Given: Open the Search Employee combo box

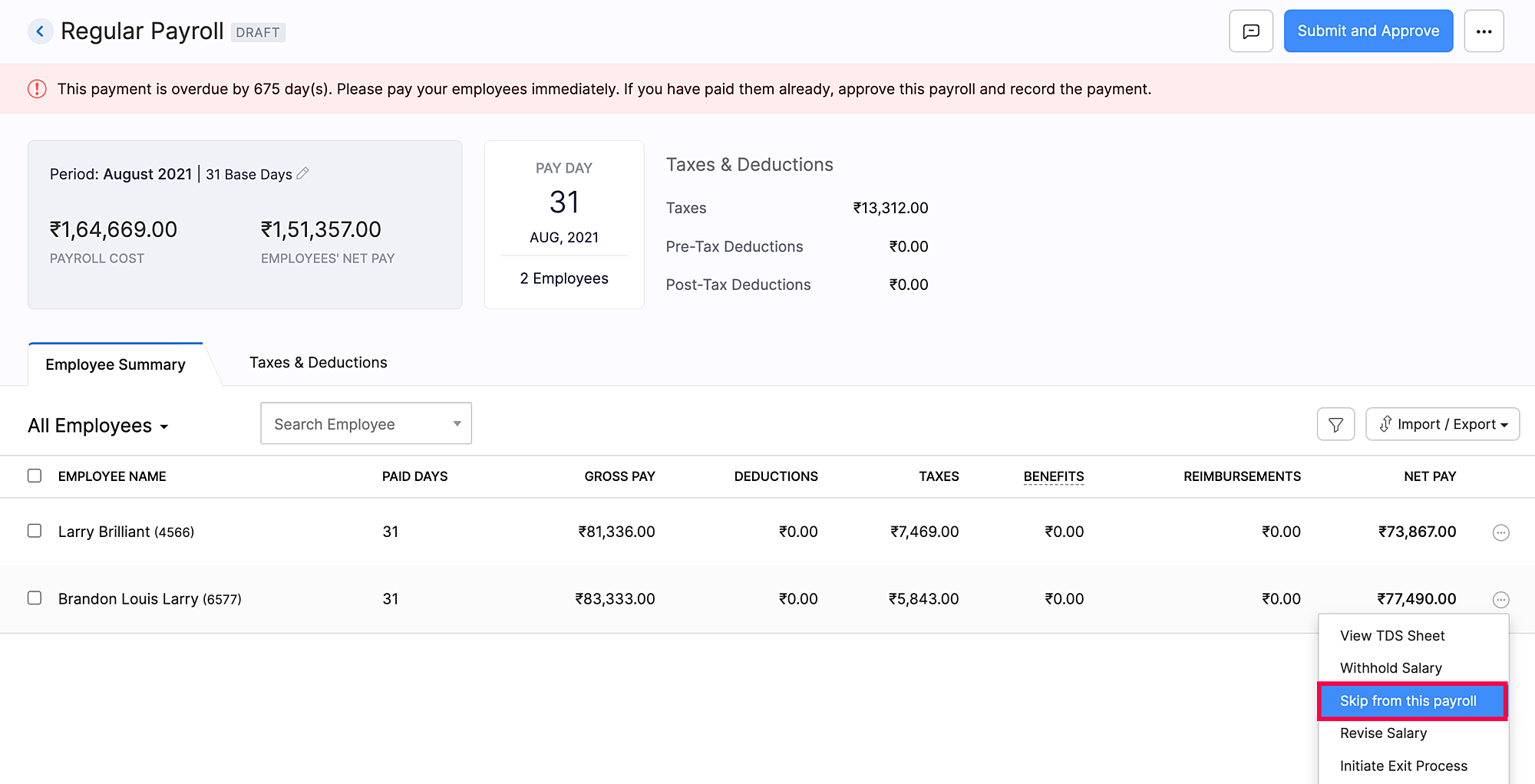Looking at the screenshot, I should click(366, 423).
